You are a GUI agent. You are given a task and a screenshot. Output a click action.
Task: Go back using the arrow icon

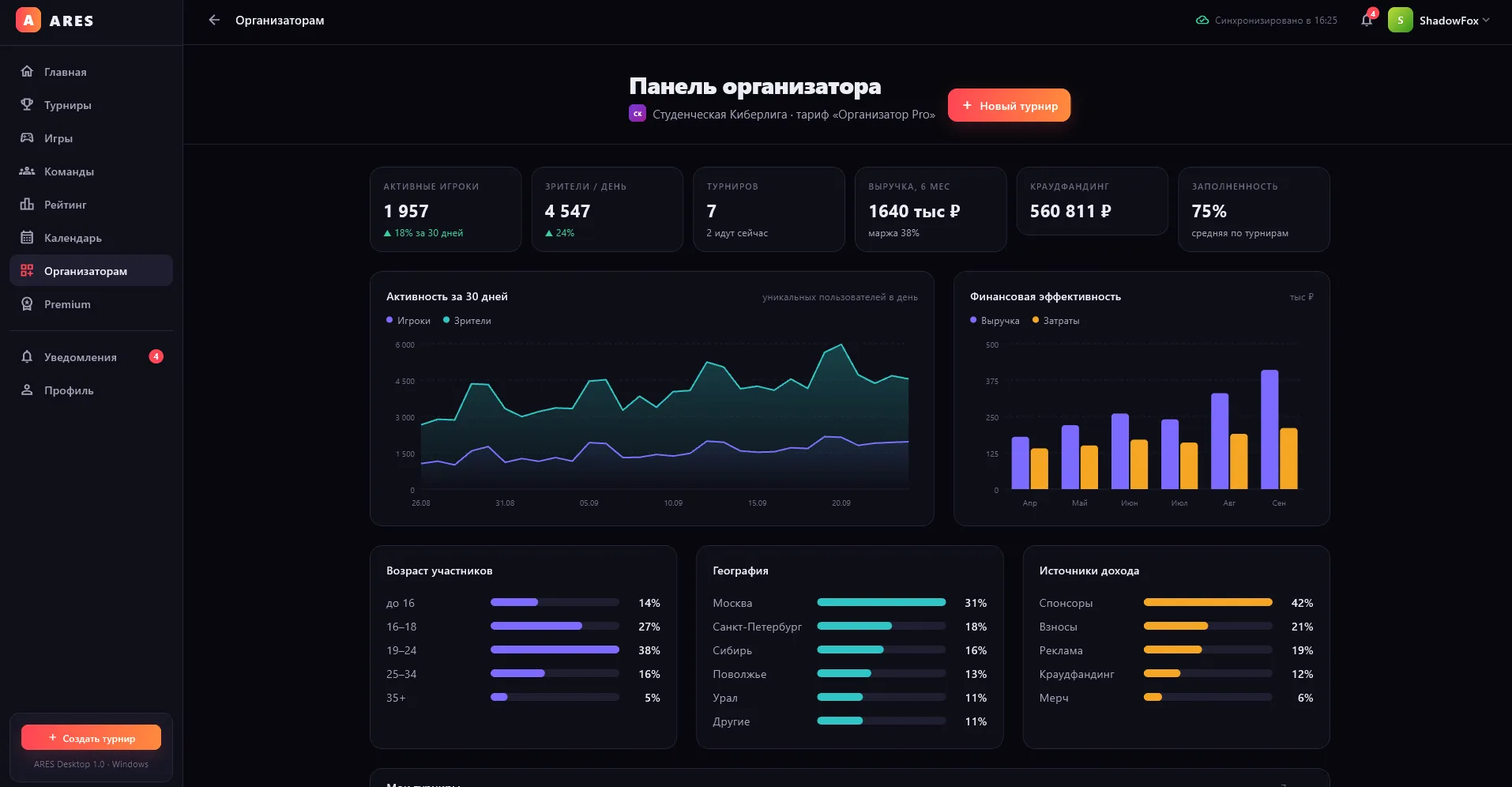(214, 21)
